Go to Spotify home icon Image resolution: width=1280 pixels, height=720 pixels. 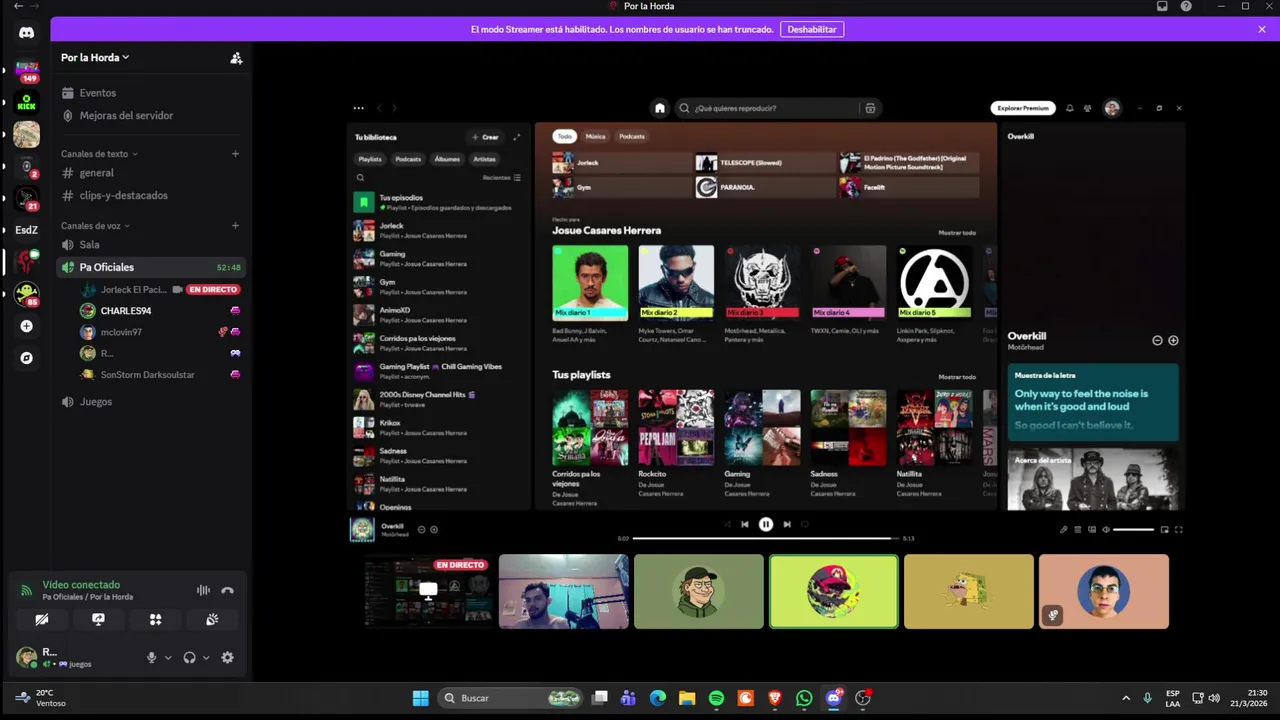click(659, 108)
